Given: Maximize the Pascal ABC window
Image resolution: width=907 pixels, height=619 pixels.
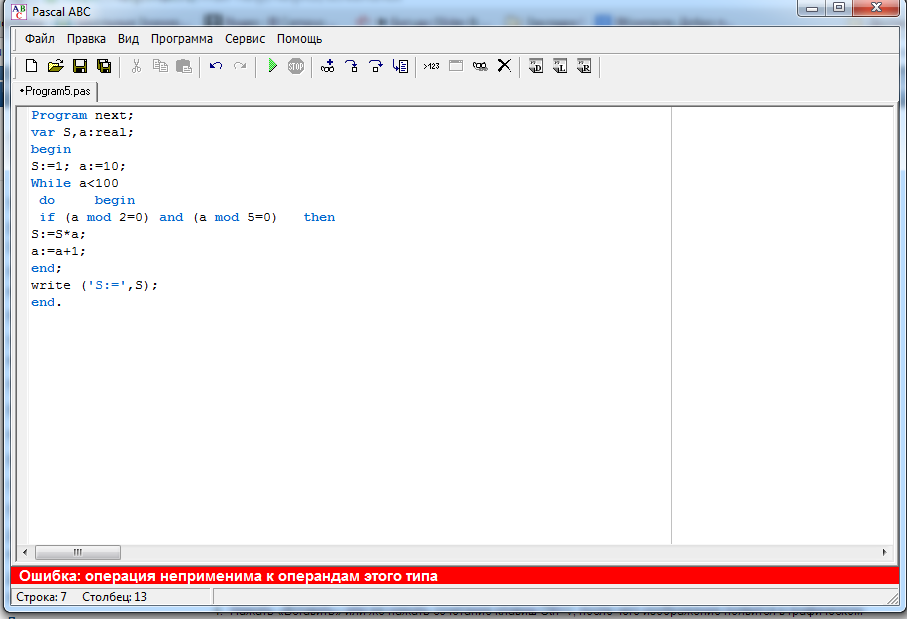Looking at the screenshot, I should coord(839,8).
